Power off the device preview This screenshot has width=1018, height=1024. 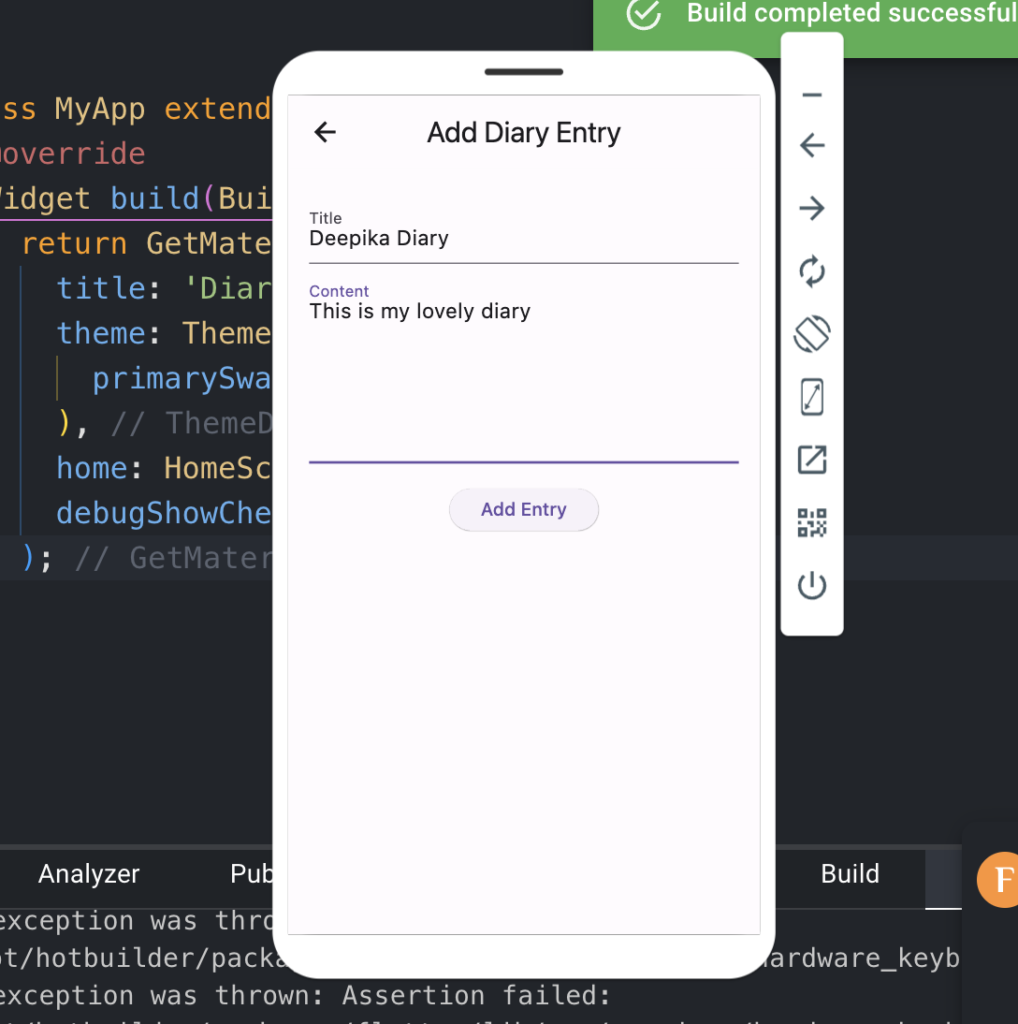[x=812, y=585]
